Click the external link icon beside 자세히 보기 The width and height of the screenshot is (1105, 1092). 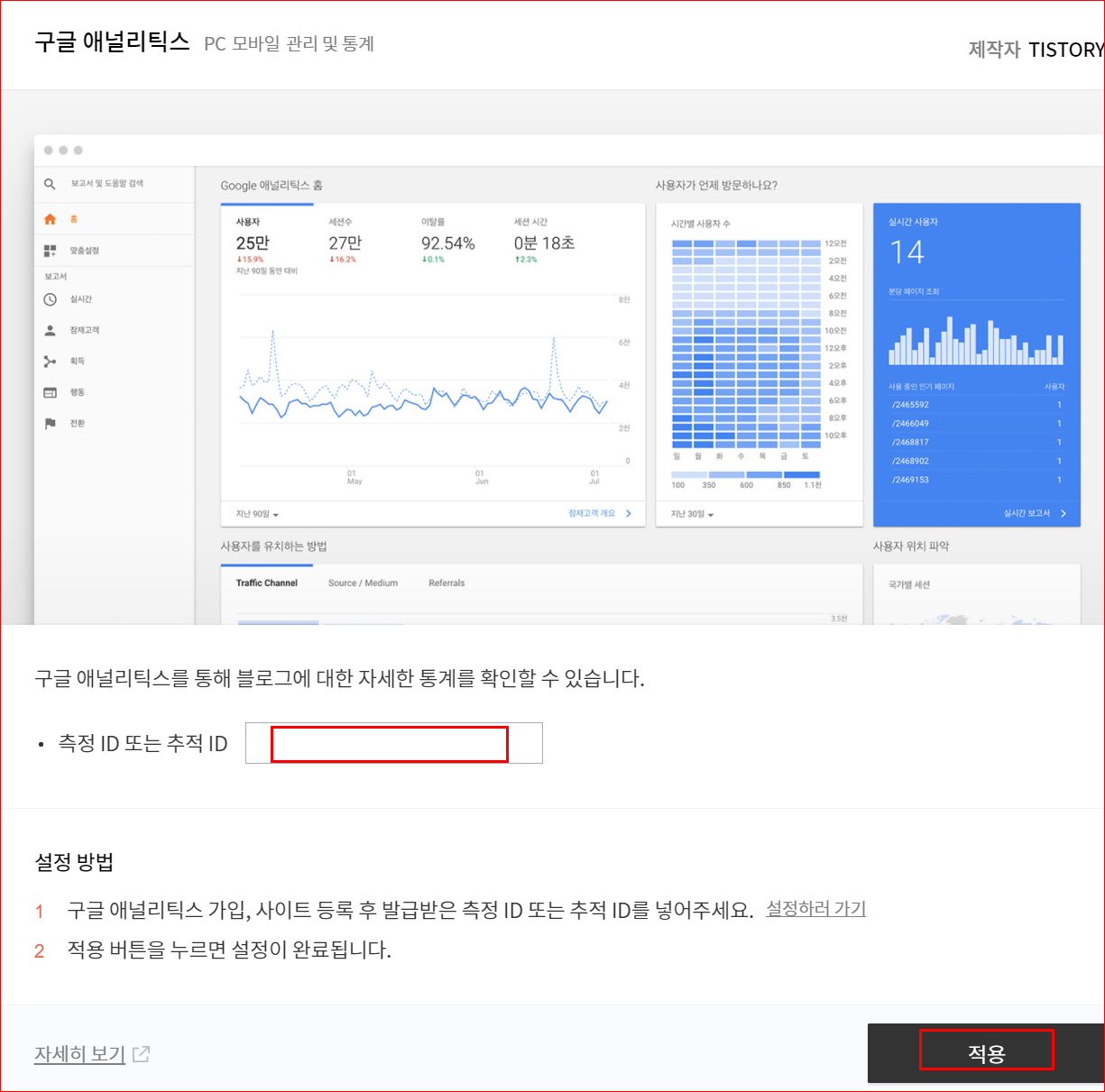pos(141,1053)
